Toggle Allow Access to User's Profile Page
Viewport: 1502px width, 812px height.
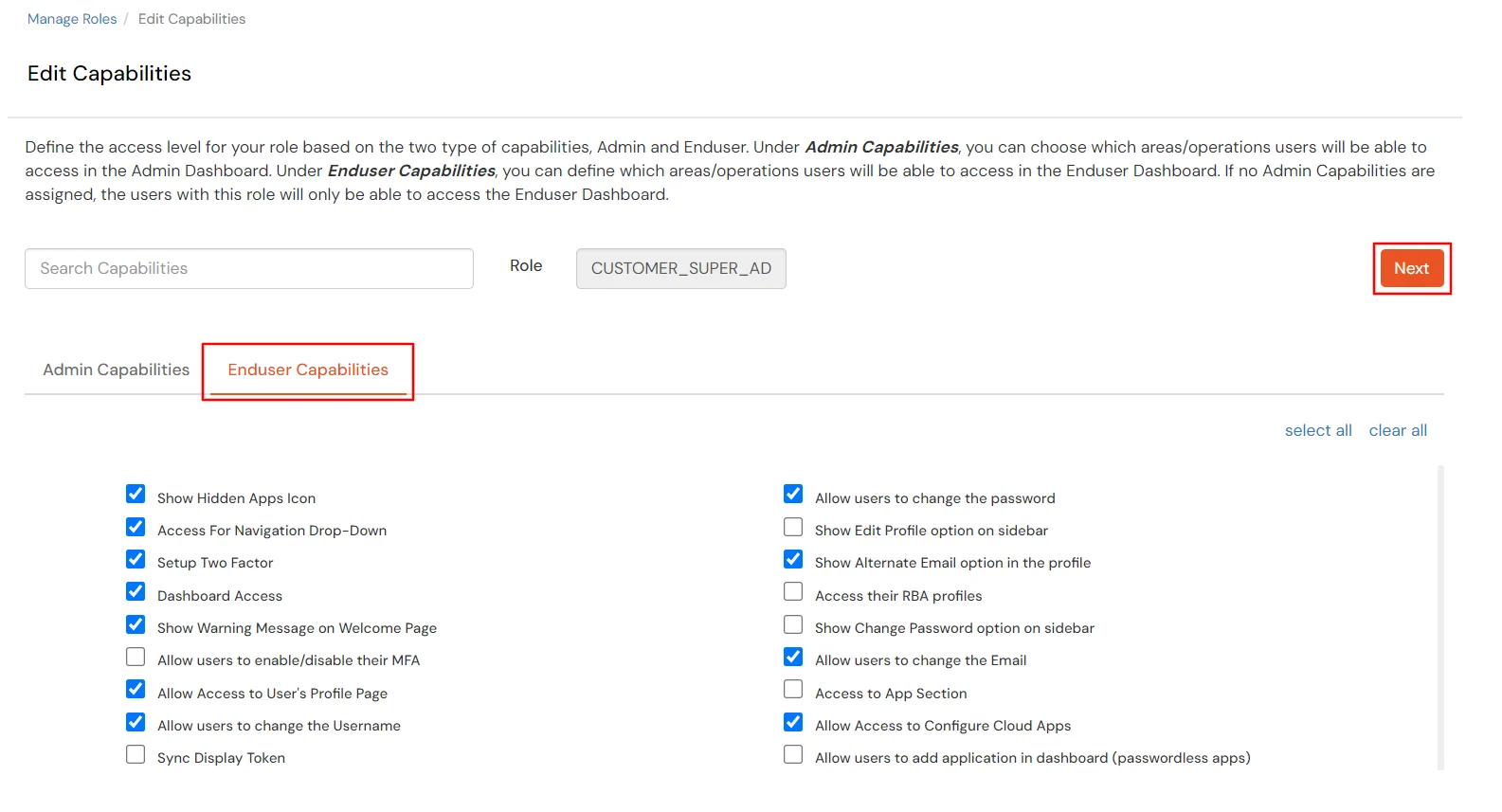pyautogui.click(x=136, y=690)
